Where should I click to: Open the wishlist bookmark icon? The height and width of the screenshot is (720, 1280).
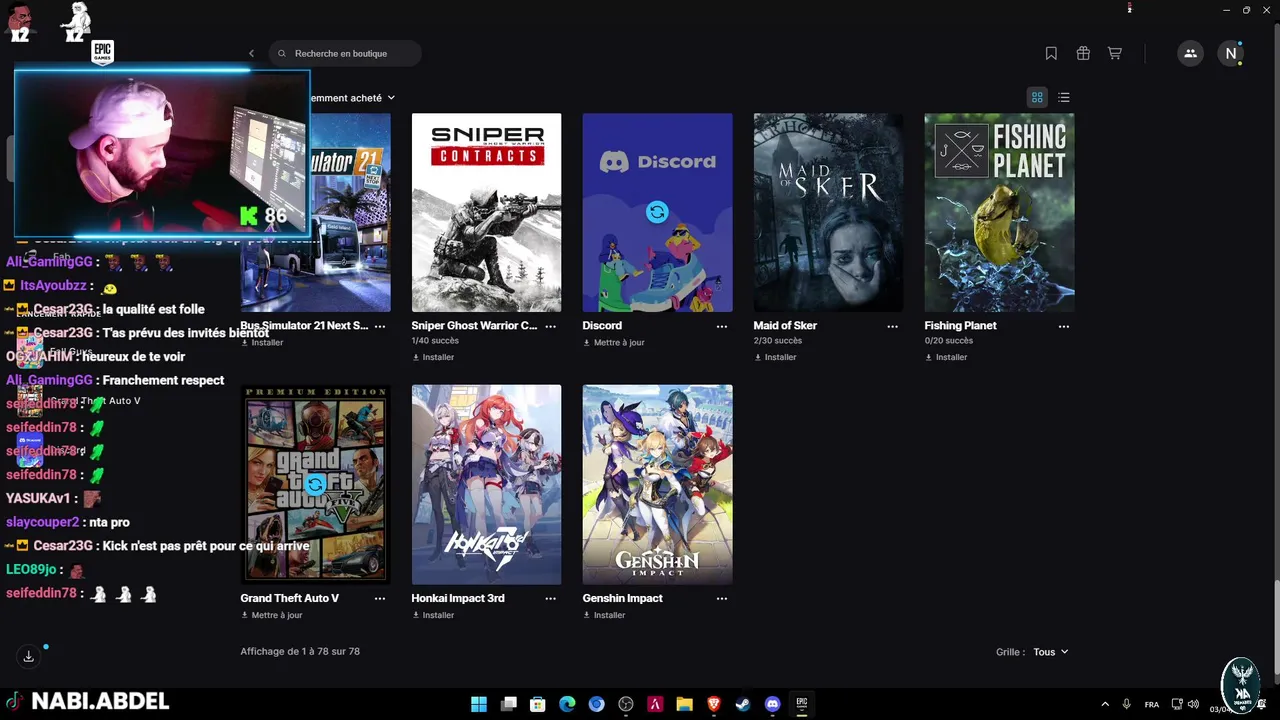1051,53
